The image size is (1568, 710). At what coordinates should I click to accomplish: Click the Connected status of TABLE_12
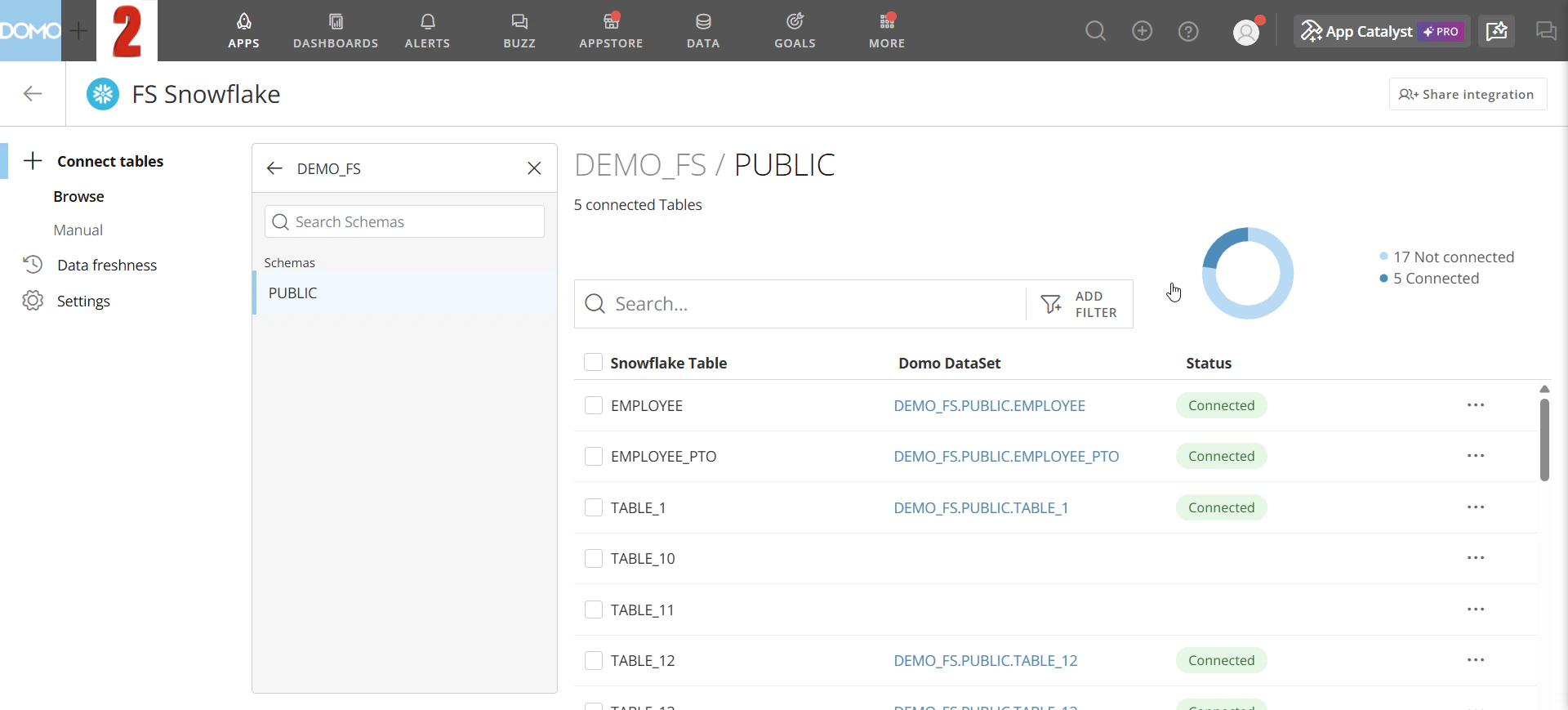1221,660
